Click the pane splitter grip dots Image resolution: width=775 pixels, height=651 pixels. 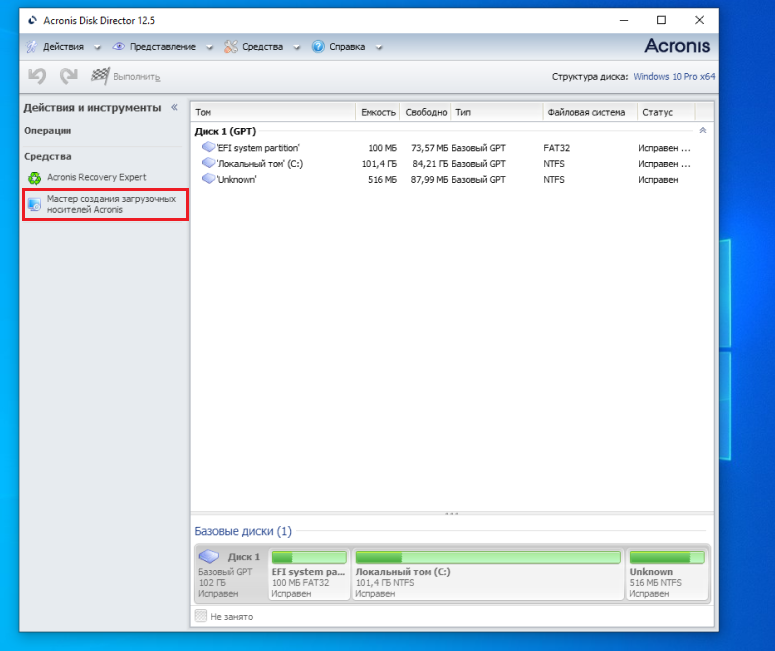click(x=451, y=513)
